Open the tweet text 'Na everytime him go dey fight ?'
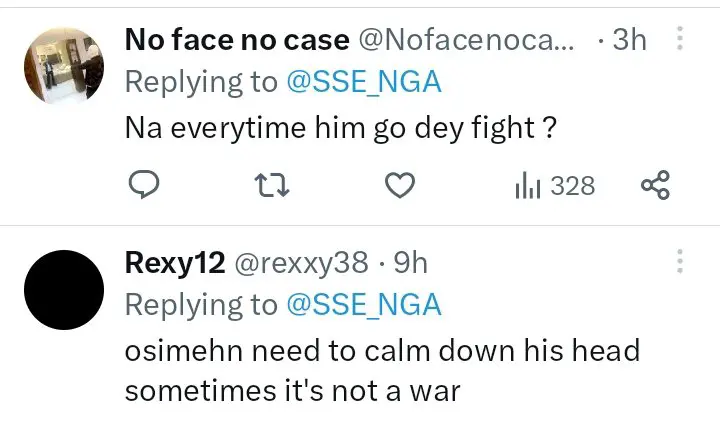 coord(340,129)
